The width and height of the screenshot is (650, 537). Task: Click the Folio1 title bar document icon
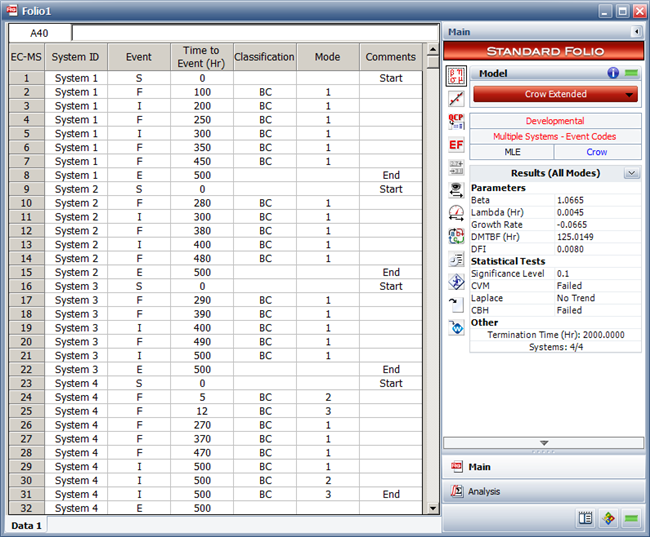12,10
